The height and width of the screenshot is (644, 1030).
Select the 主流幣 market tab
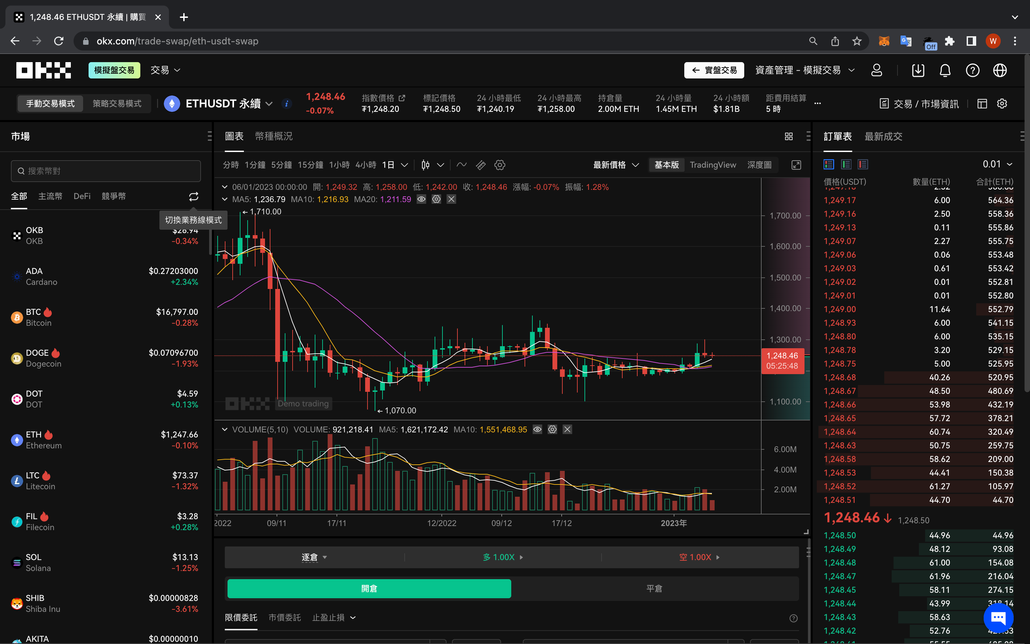pos(50,196)
